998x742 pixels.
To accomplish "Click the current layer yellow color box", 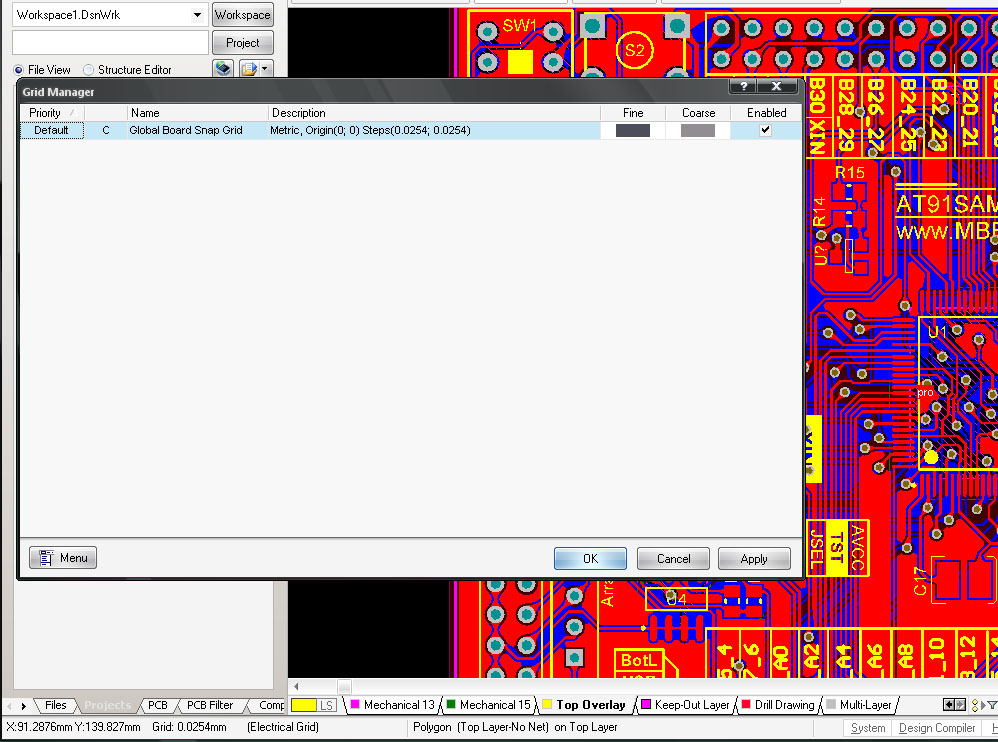I will click(303, 706).
